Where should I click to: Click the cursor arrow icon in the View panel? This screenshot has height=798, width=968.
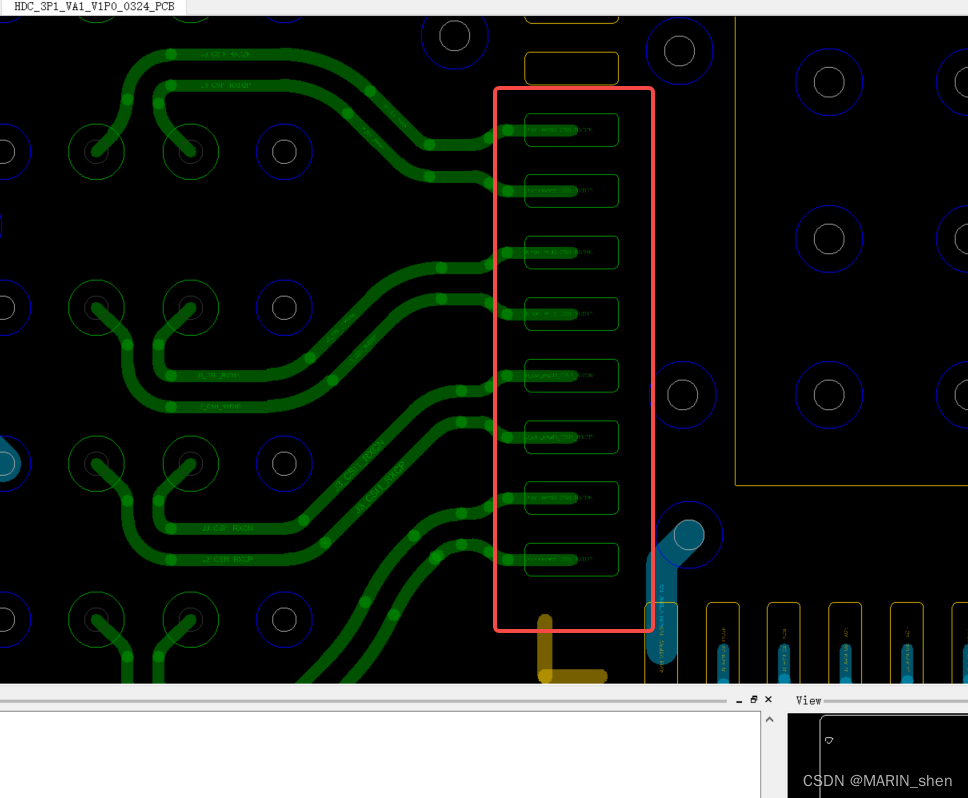coord(828,741)
